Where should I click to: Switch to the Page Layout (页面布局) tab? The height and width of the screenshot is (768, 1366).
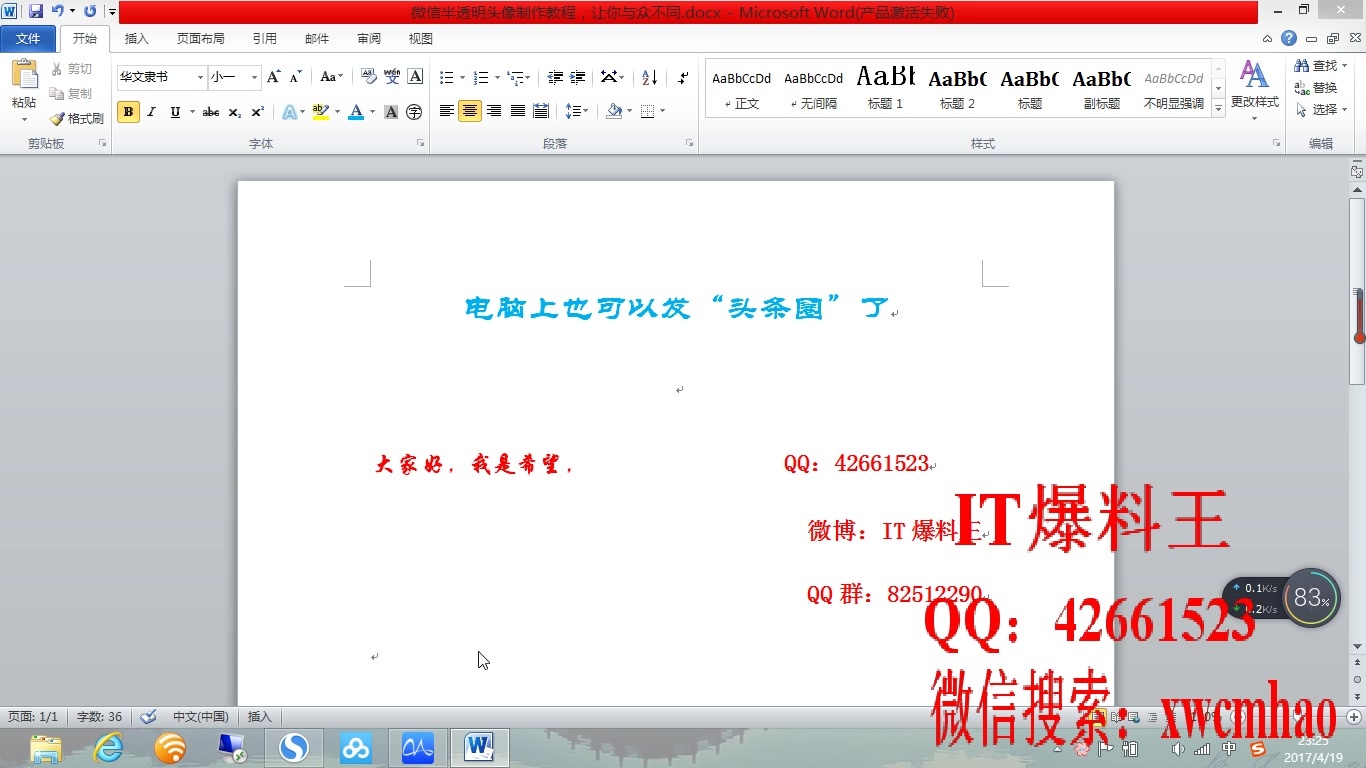[201, 39]
